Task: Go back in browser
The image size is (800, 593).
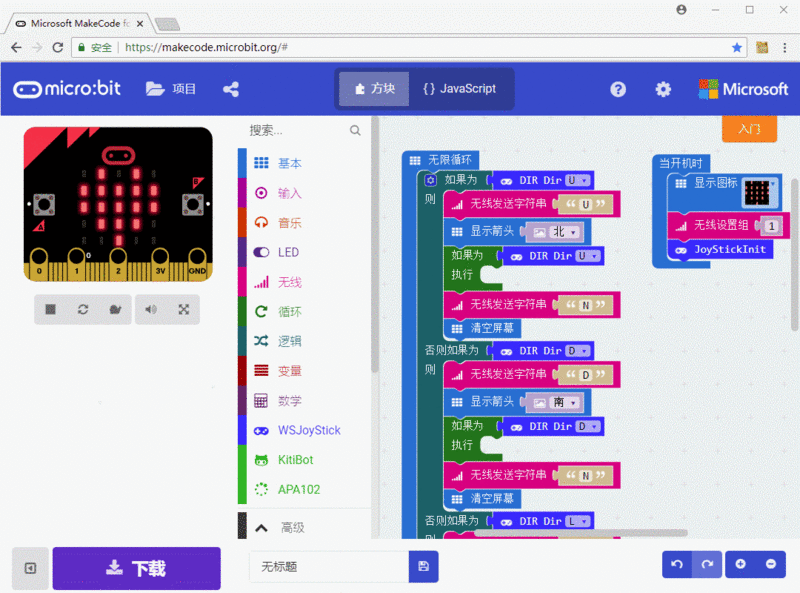Action: coord(16,47)
